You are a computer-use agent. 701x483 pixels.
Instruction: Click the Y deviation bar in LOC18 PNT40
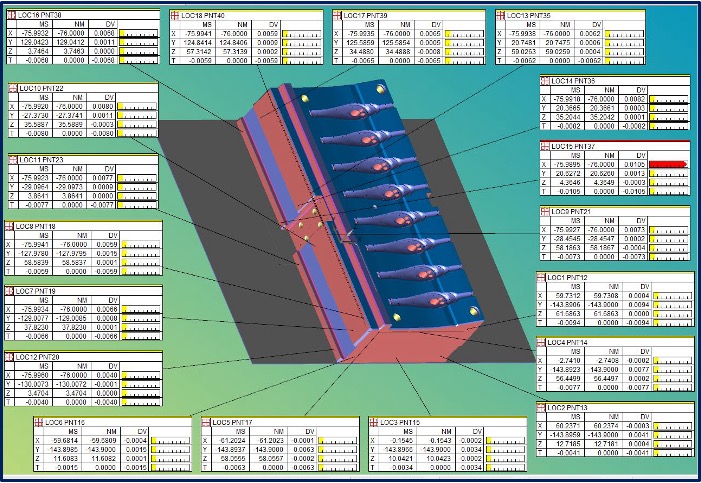302,42
